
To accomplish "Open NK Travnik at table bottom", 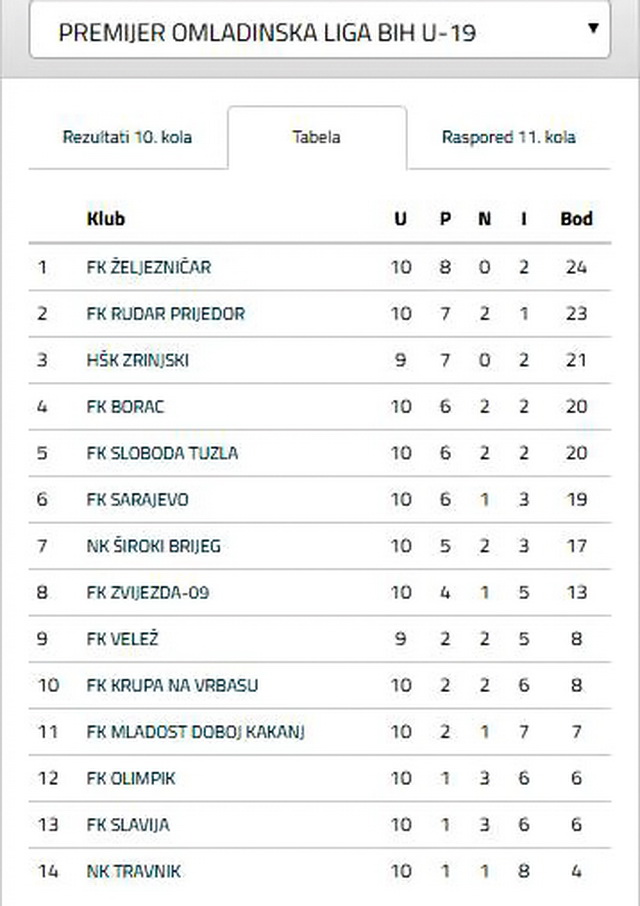I will pos(134,871).
